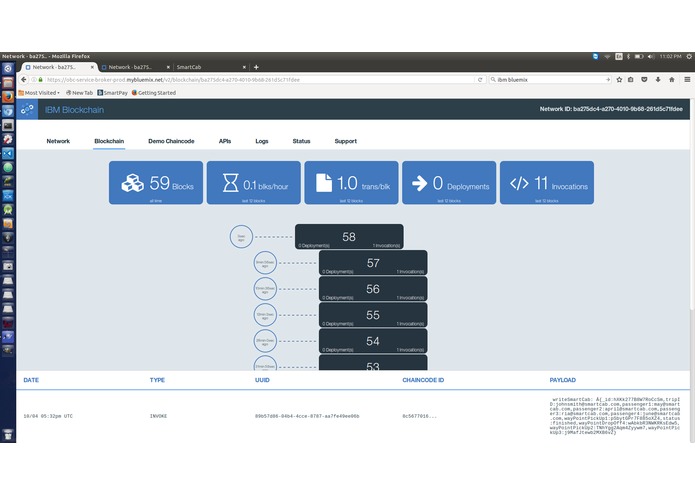Open the APIs tab
Image resolution: width=695 pixels, height=494 pixels.
[x=225, y=141]
